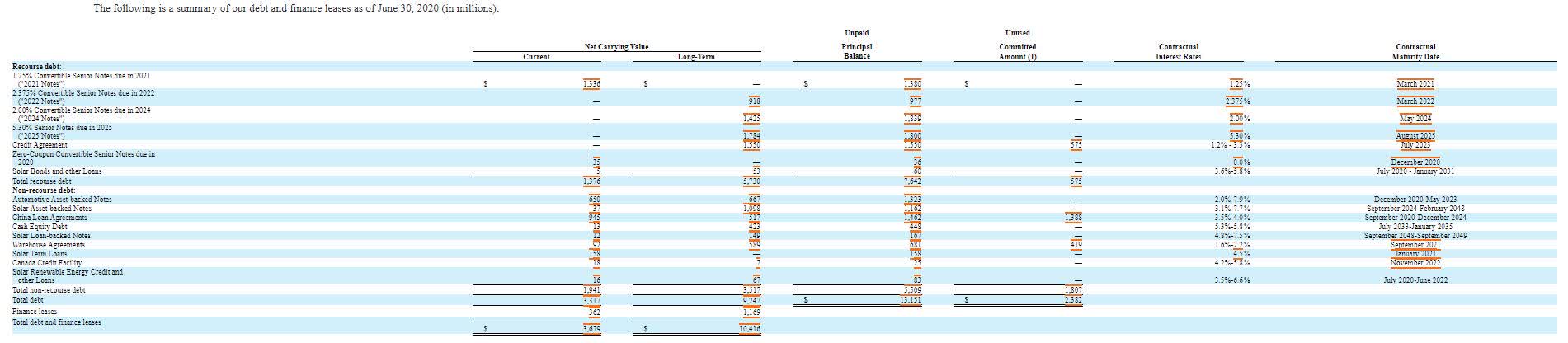This screenshot has width=1568, height=343.
Task: Click maturity range 'July 2020-June 2022'
Action: point(1415,280)
